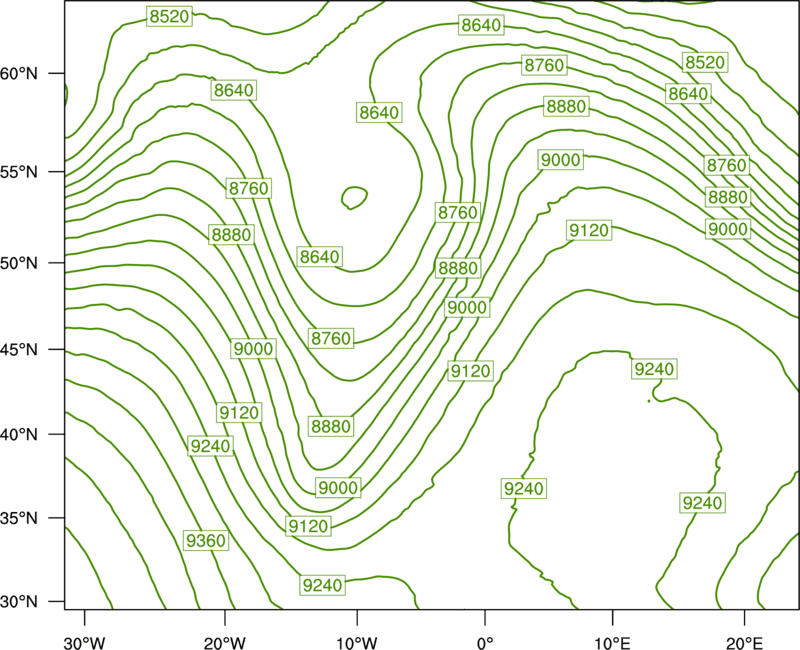Select the lowest 9240 contour label

322,585
